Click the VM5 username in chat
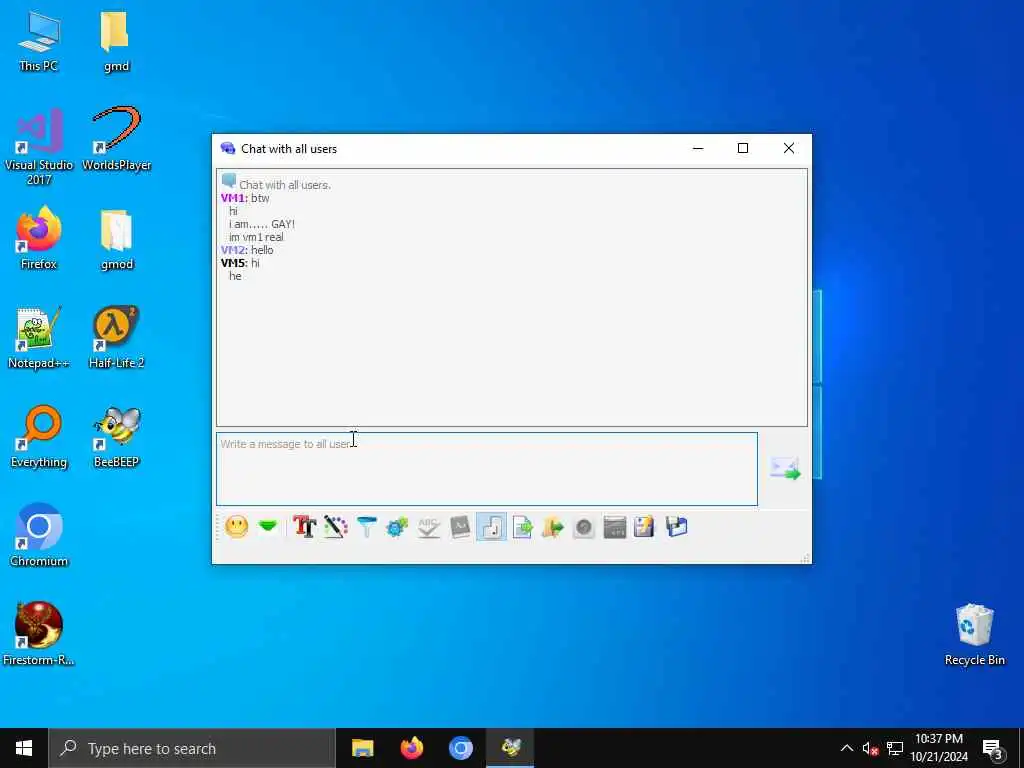The width and height of the screenshot is (1024, 768). click(x=234, y=263)
